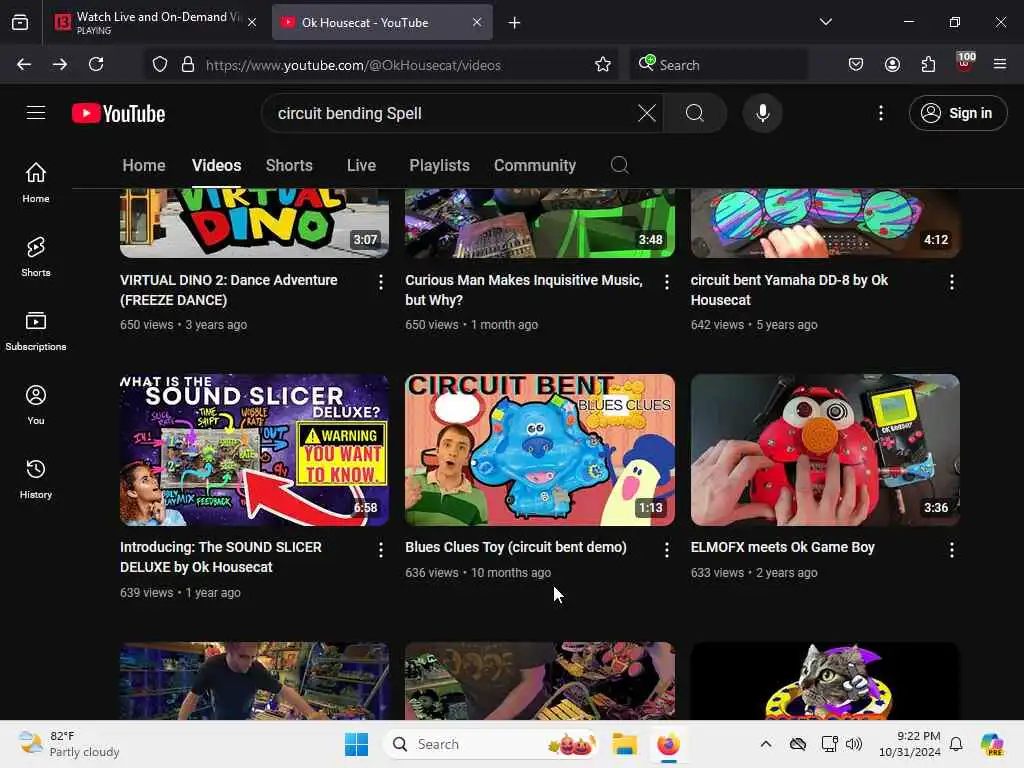
Task: Go back to the previous page
Action: 24,64
